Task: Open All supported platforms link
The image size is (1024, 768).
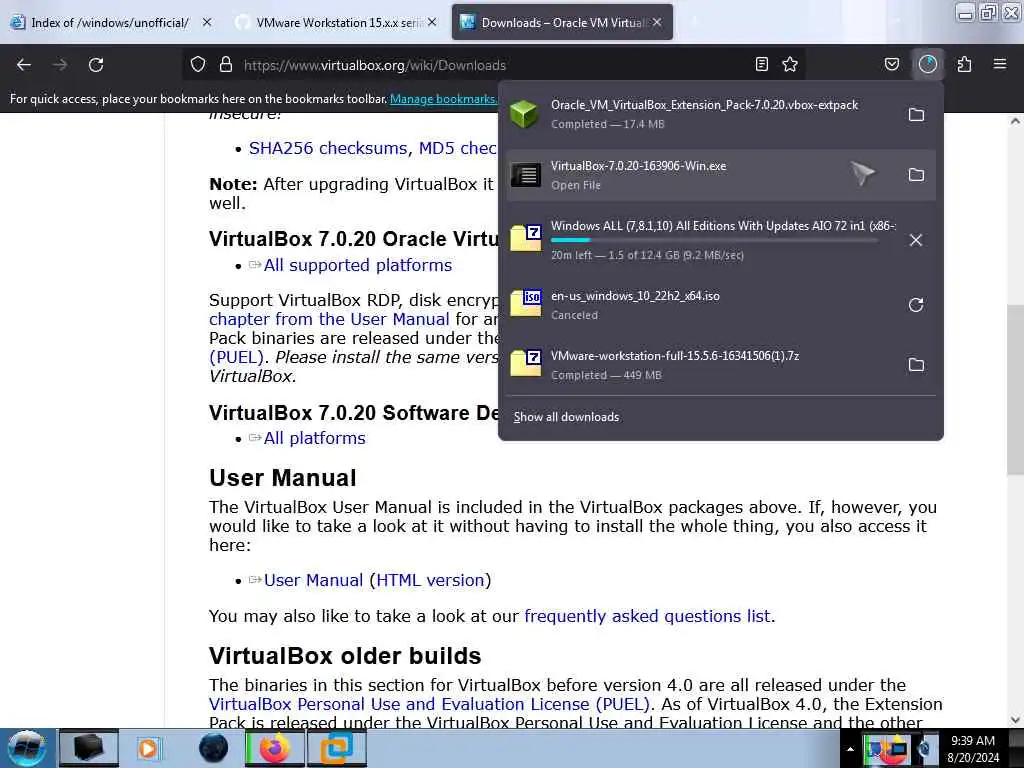Action: 358,265
